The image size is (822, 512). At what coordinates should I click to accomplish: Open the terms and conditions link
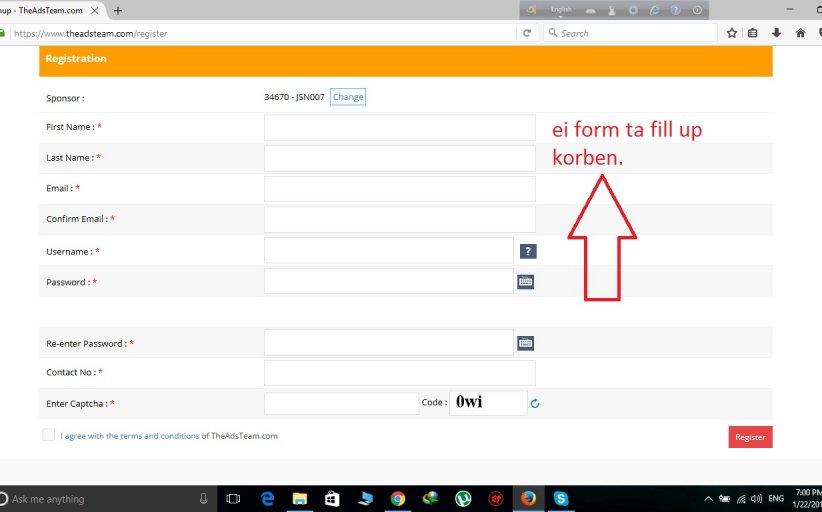130,436
